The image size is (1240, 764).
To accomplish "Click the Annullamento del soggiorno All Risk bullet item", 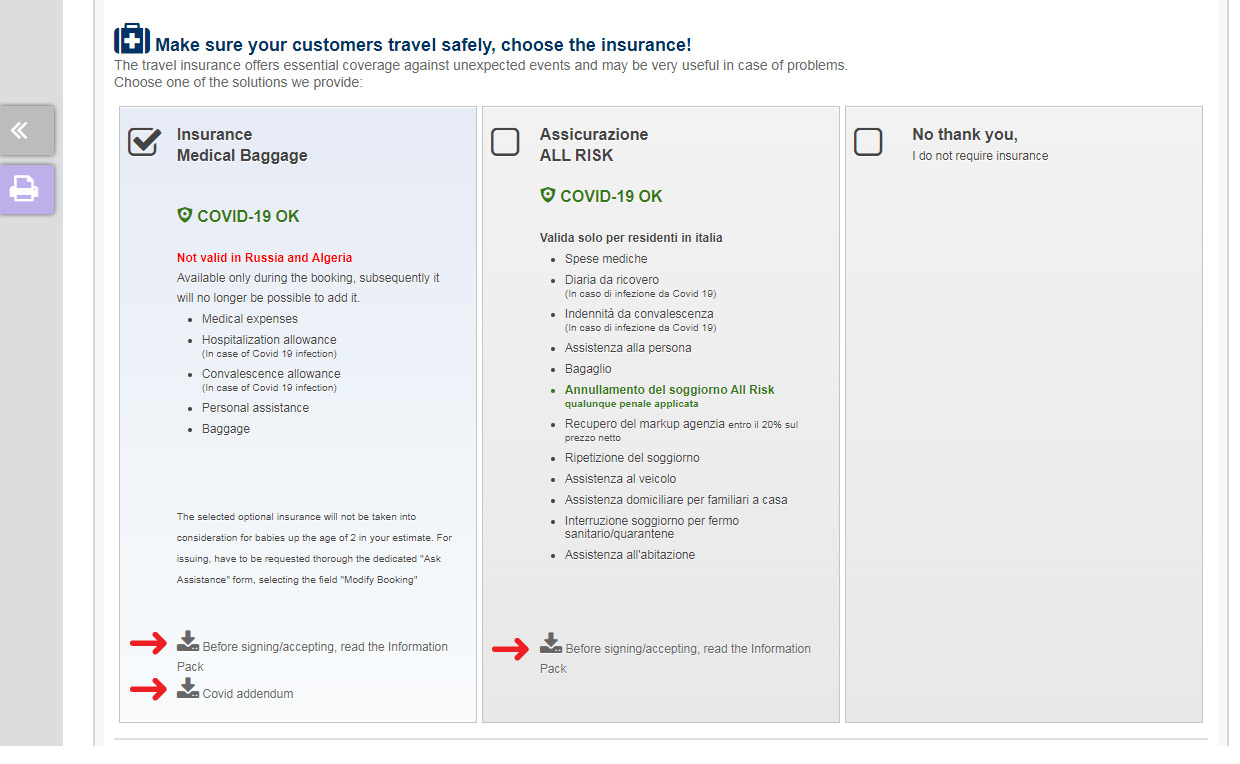I will pos(668,389).
